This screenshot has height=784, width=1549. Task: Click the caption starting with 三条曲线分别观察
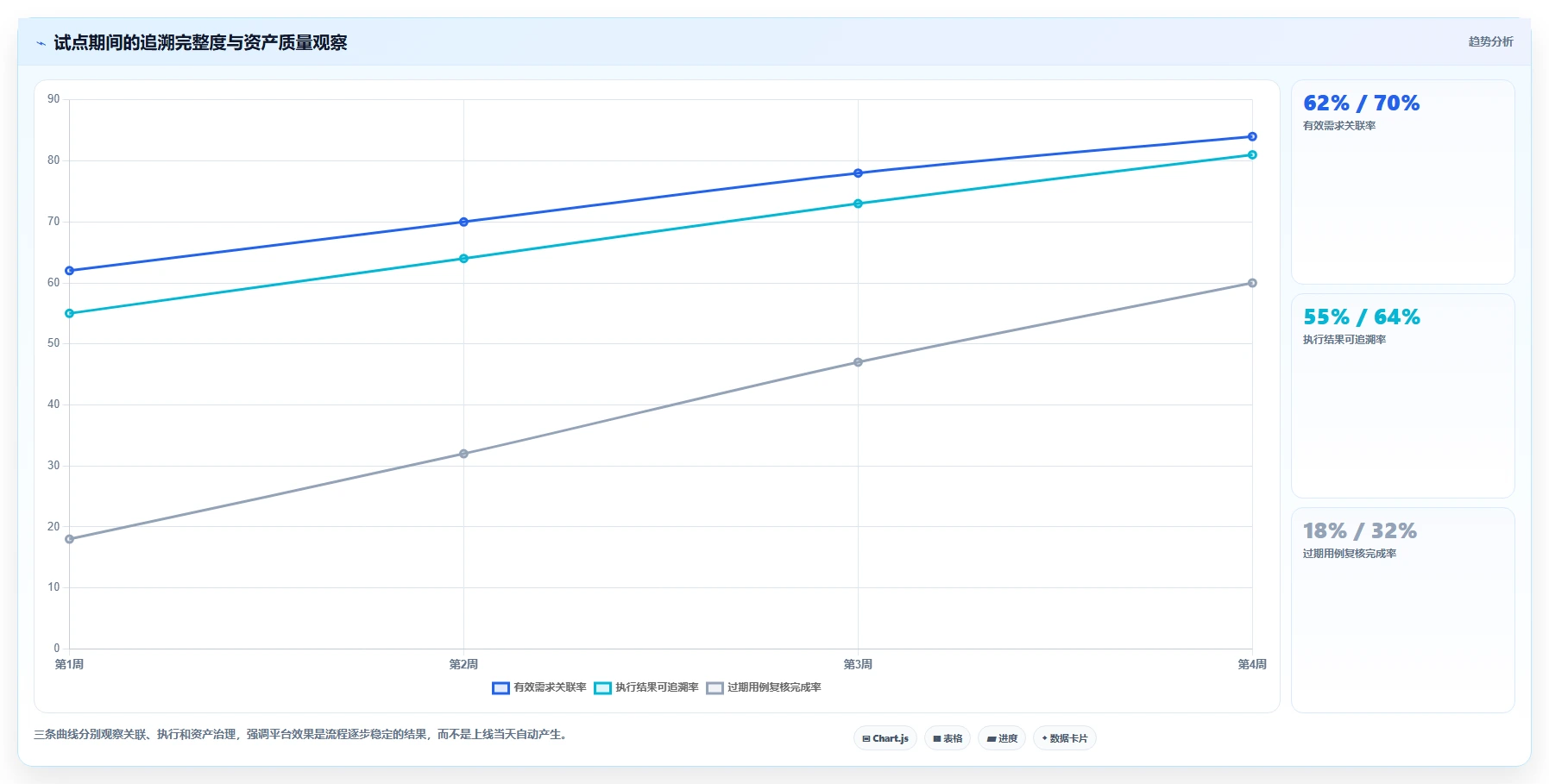[302, 734]
